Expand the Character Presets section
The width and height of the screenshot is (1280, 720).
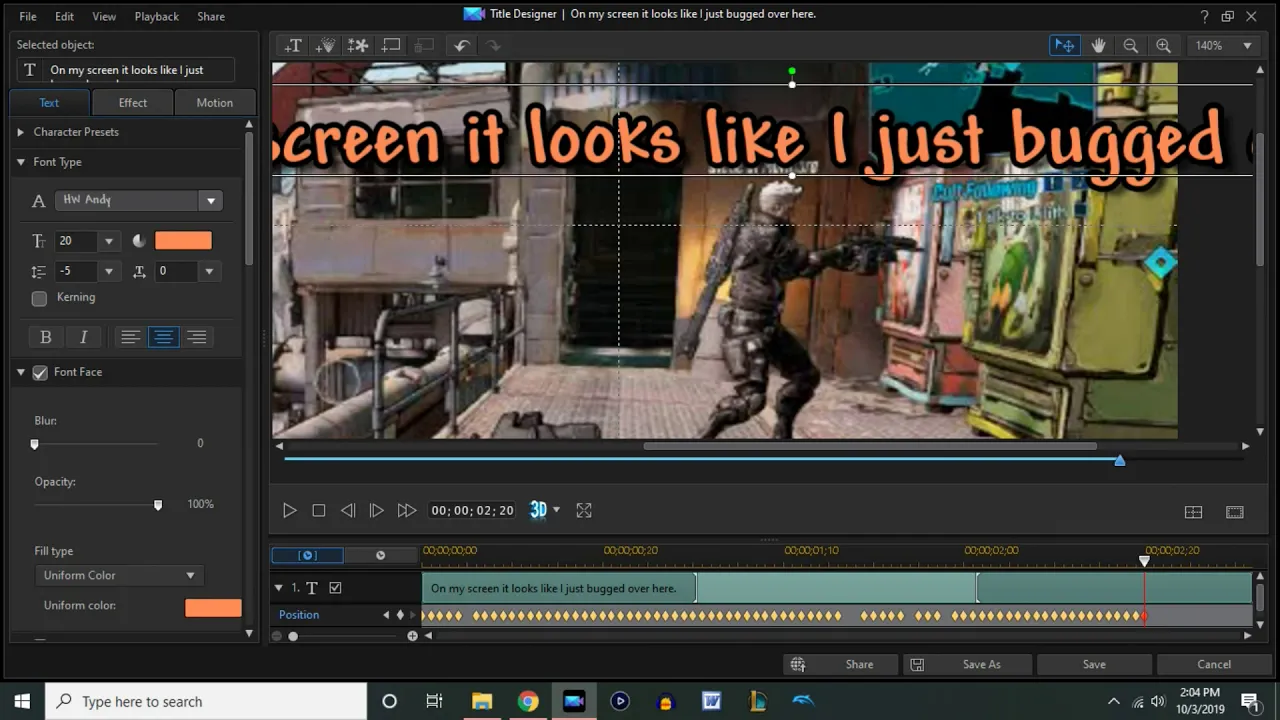tap(20, 132)
